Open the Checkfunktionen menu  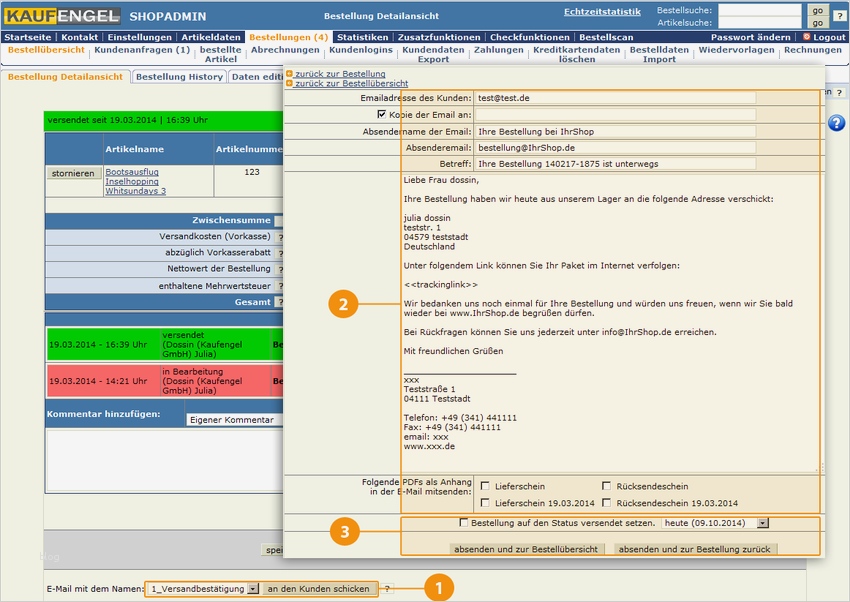pyautogui.click(x=530, y=37)
